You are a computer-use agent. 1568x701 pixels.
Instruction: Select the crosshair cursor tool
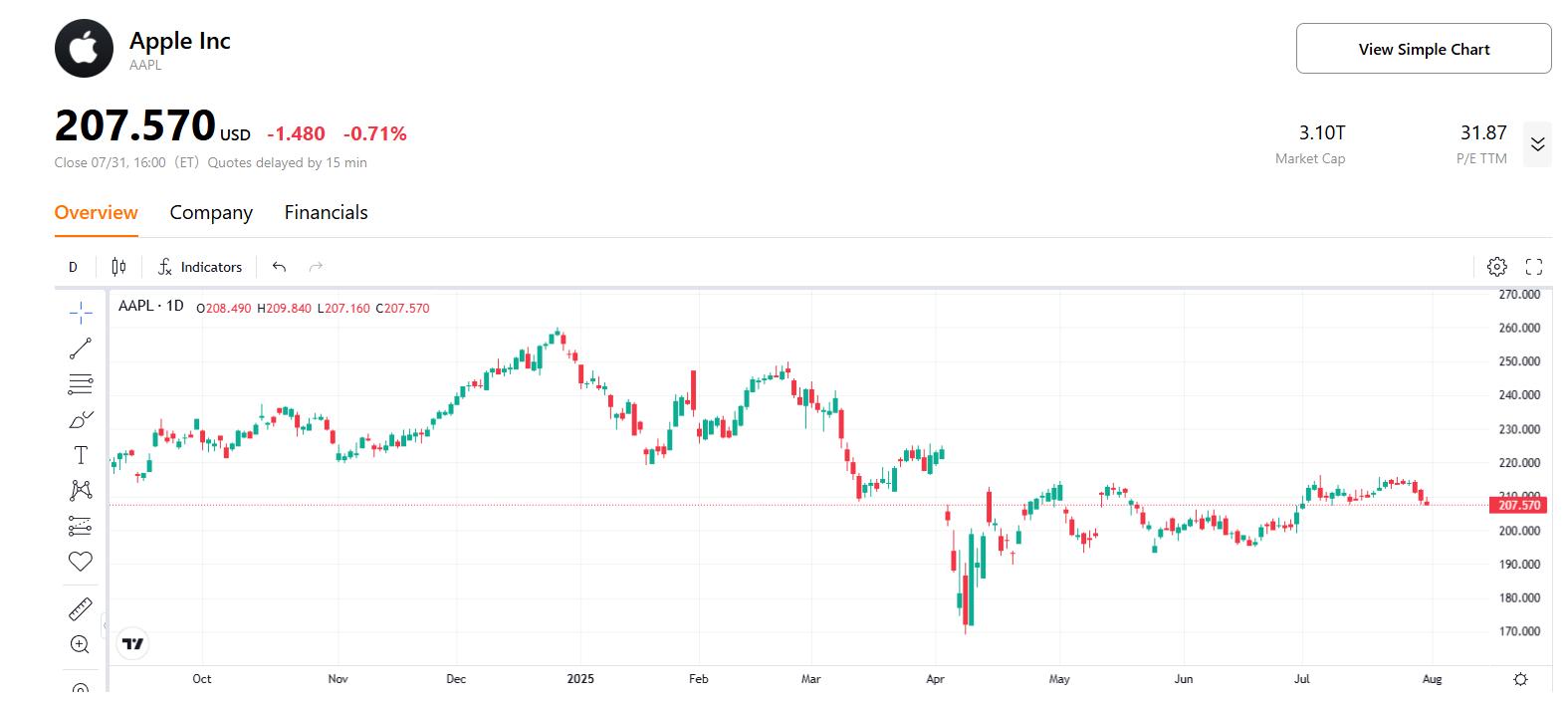[81, 313]
